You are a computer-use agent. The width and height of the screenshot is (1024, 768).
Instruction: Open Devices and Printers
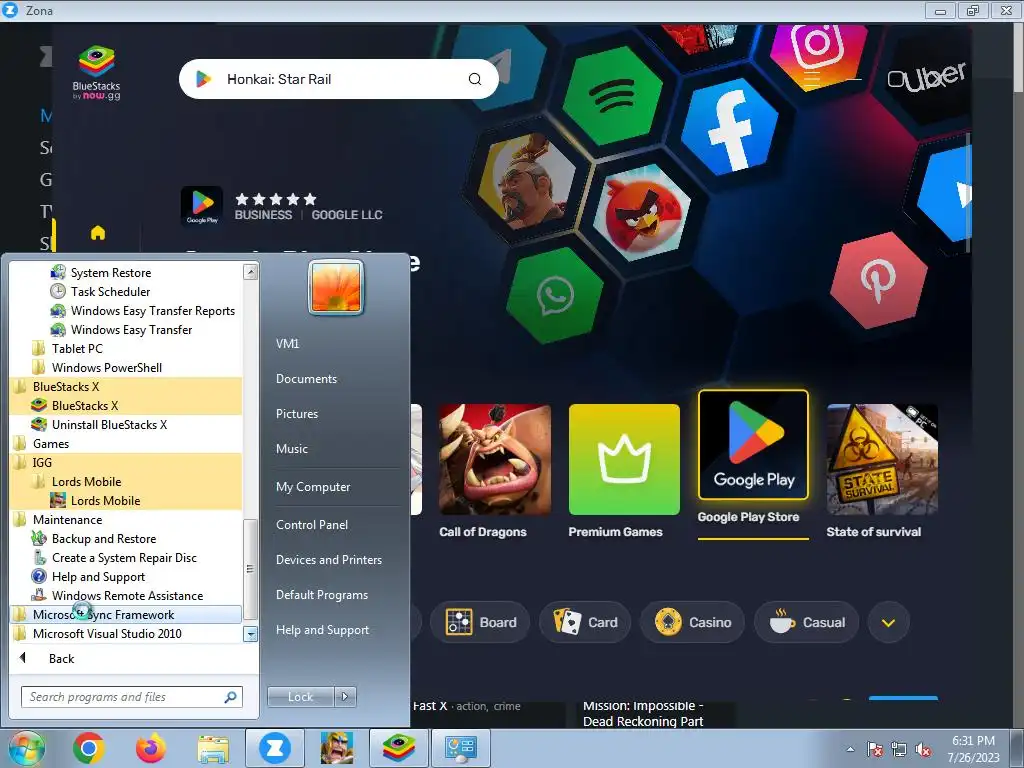[328, 560]
